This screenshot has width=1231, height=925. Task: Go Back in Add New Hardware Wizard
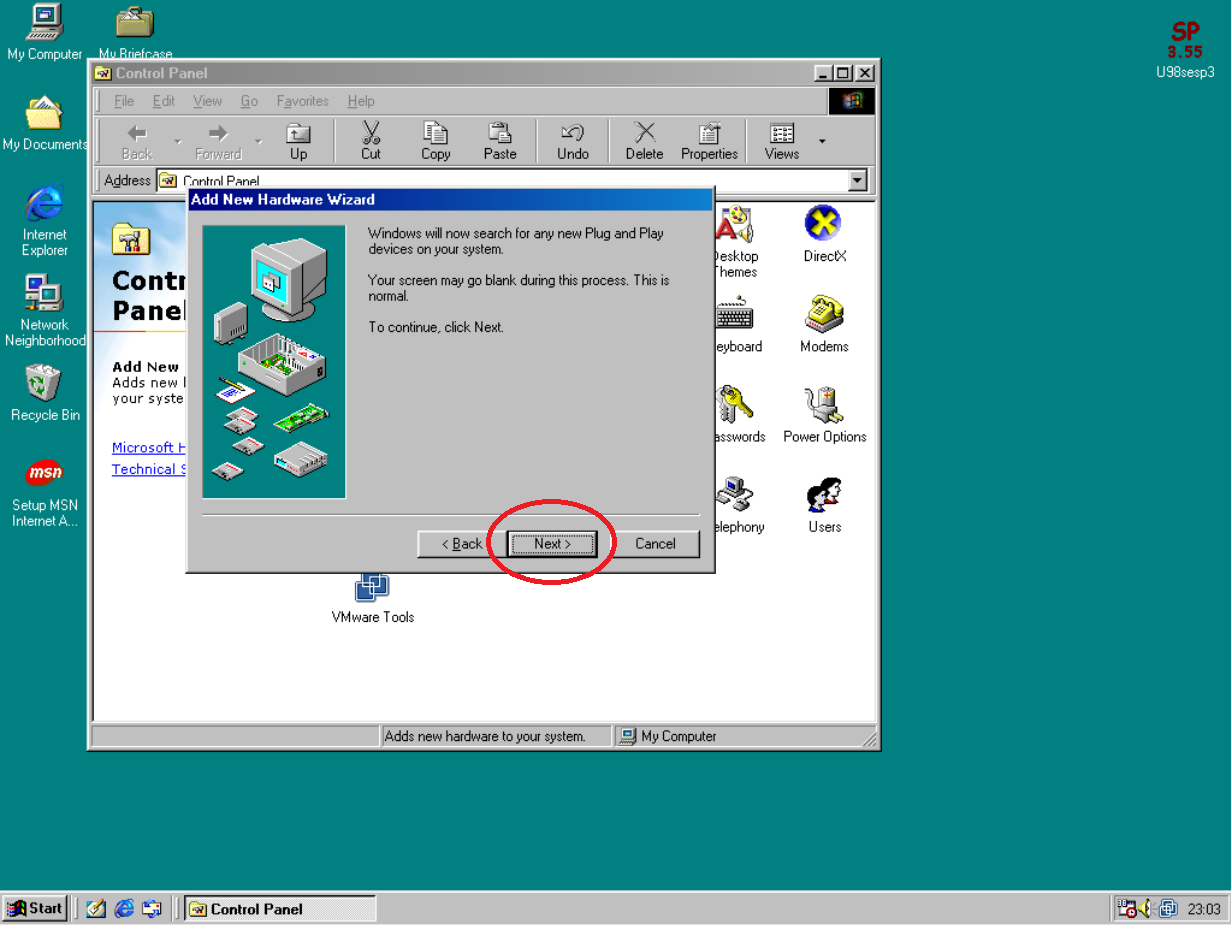click(x=461, y=544)
